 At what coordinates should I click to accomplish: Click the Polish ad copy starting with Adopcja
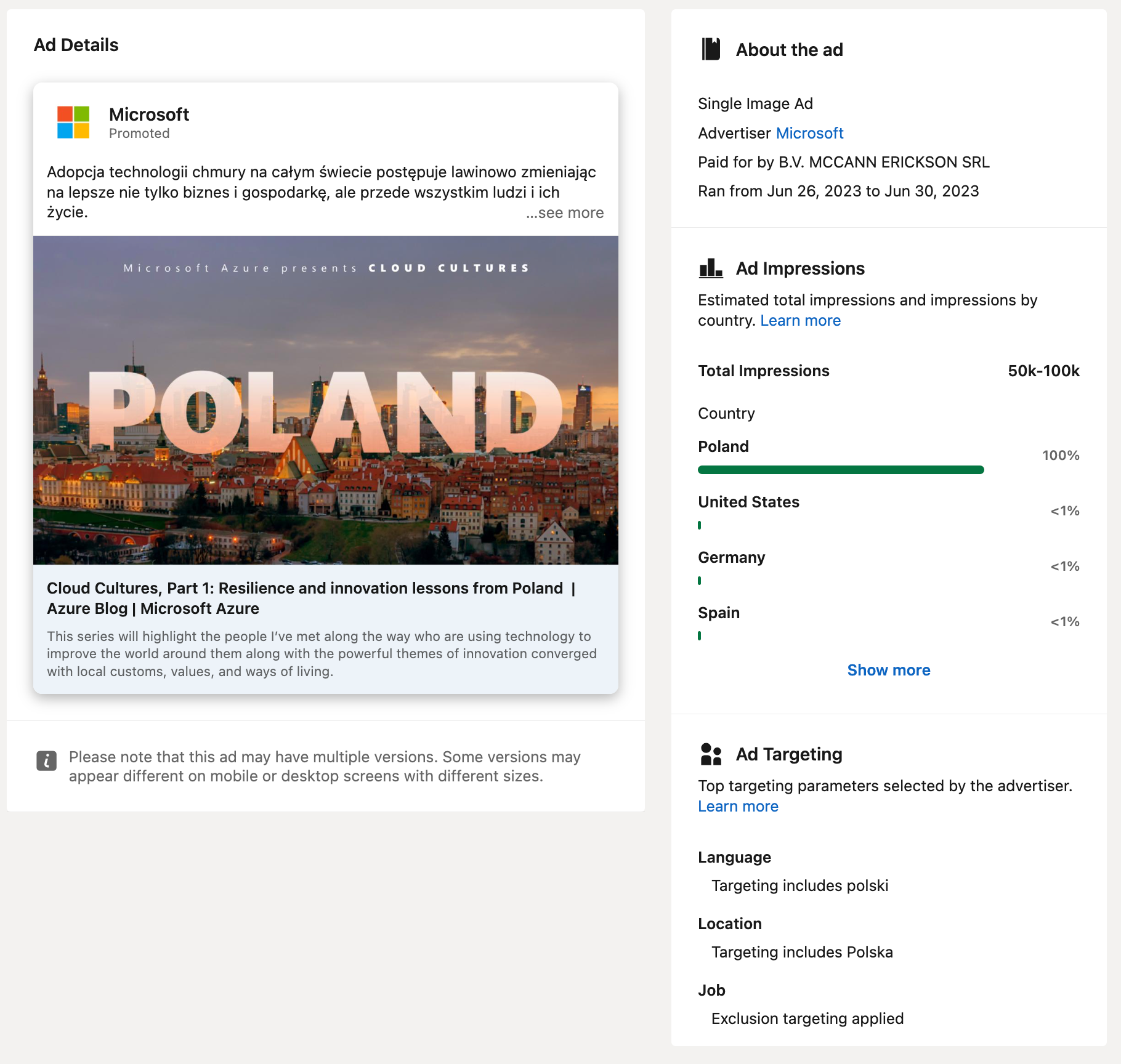[322, 192]
